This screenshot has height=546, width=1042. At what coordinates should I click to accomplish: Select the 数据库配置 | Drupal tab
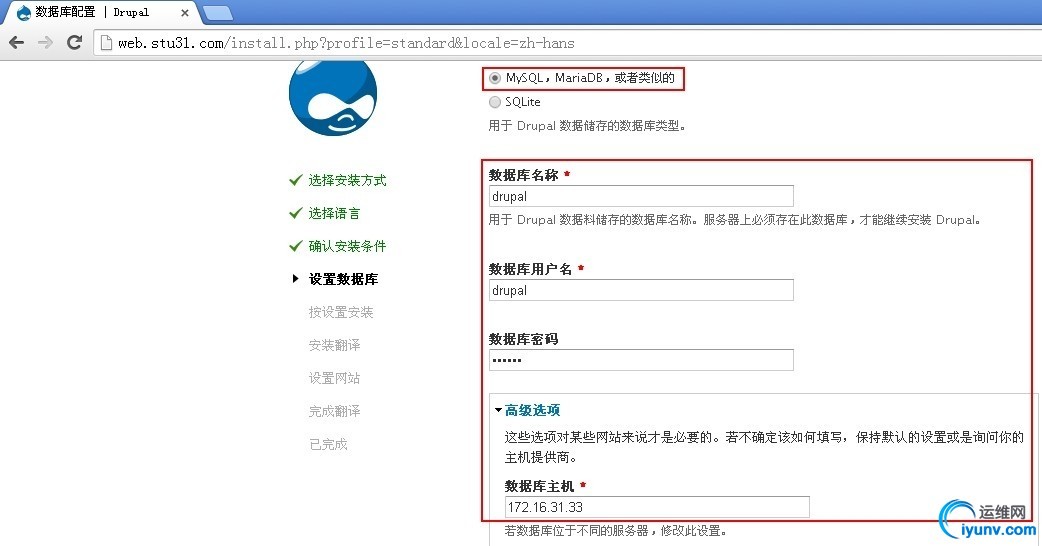pyautogui.click(x=100, y=13)
